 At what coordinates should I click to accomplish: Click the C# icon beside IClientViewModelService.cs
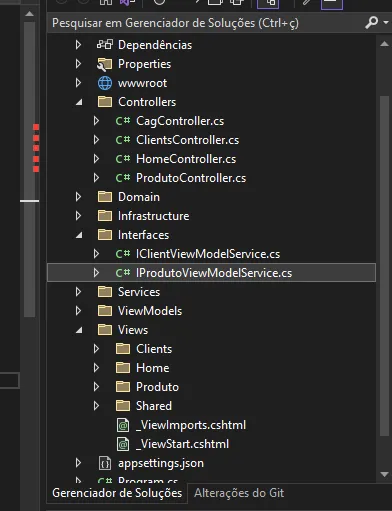123,254
